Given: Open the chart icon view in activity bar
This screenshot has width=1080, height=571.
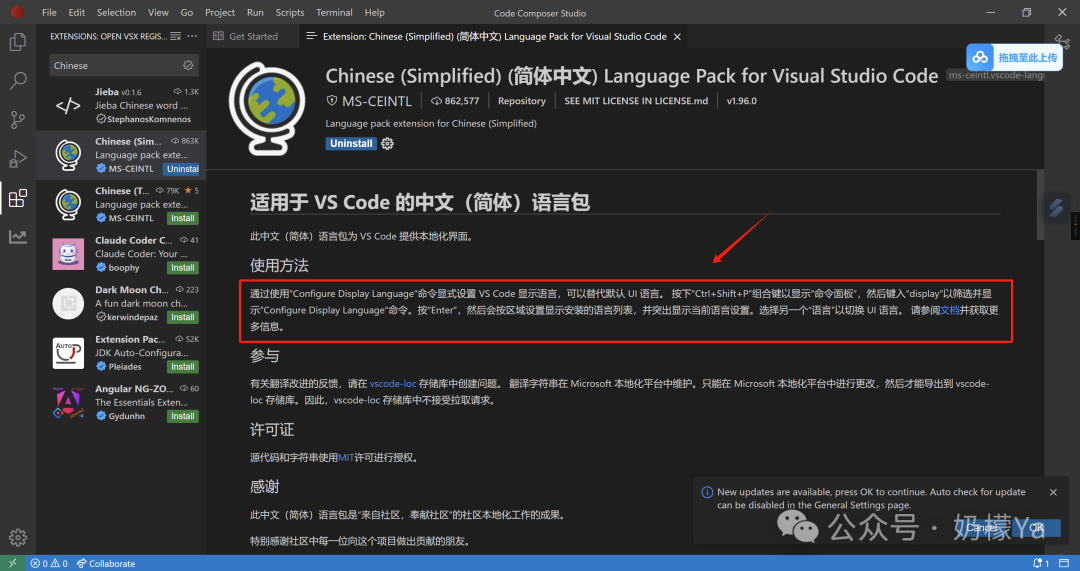Looking at the screenshot, I should 18,237.
